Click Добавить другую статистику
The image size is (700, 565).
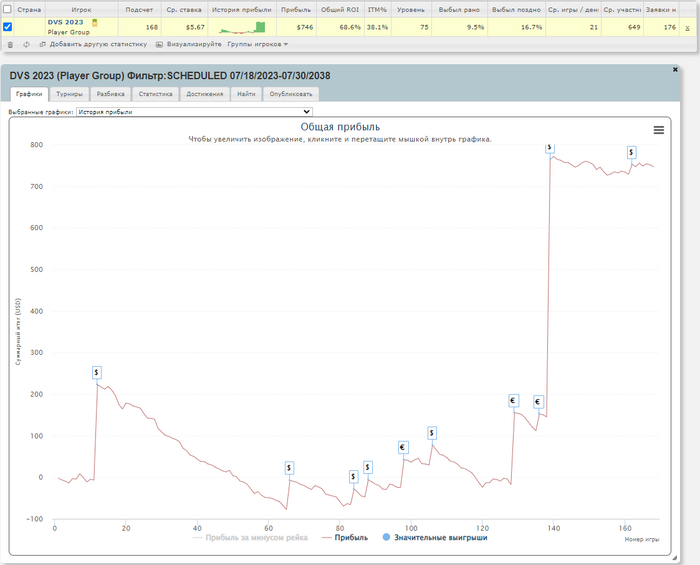(98, 44)
